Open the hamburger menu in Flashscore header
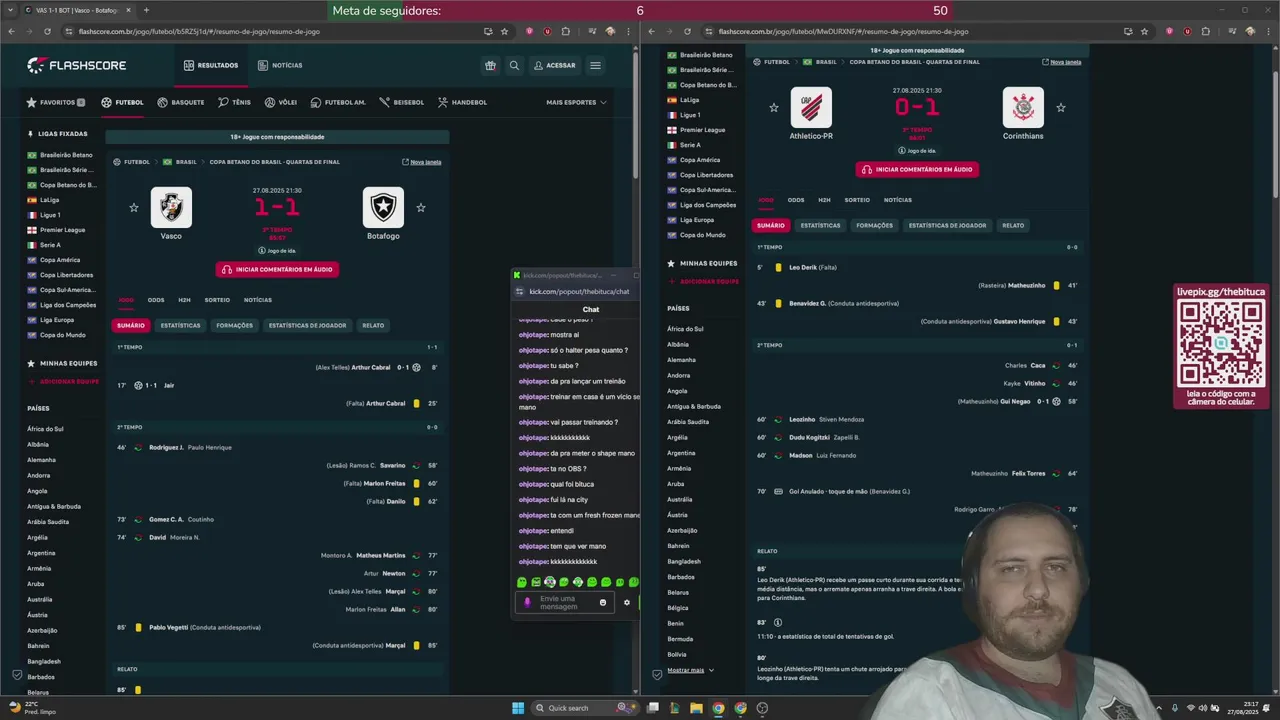Viewport: 1280px width, 720px height. (595, 66)
